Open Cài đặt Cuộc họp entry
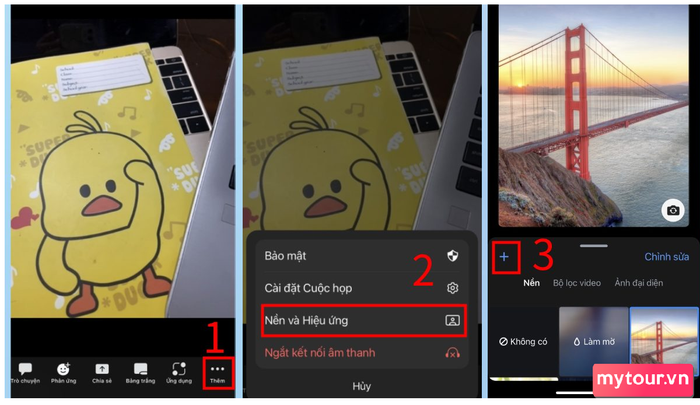Image resolution: width=700 pixels, height=405 pixels. (x=362, y=288)
